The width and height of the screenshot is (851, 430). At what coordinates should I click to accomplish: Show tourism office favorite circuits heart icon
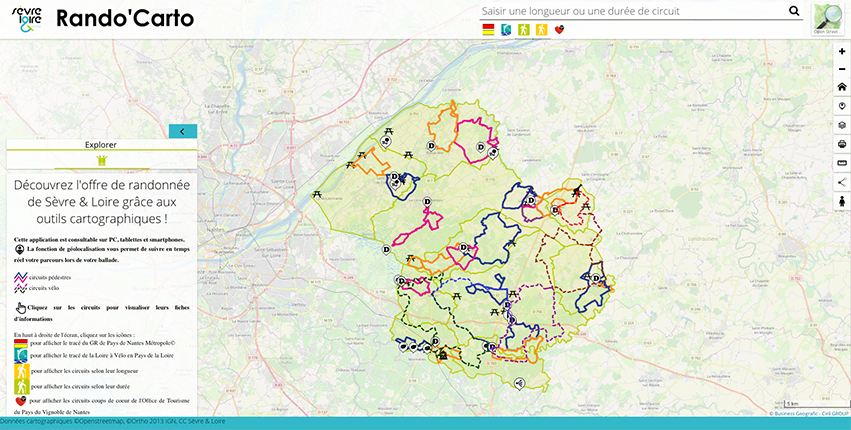coord(559,30)
